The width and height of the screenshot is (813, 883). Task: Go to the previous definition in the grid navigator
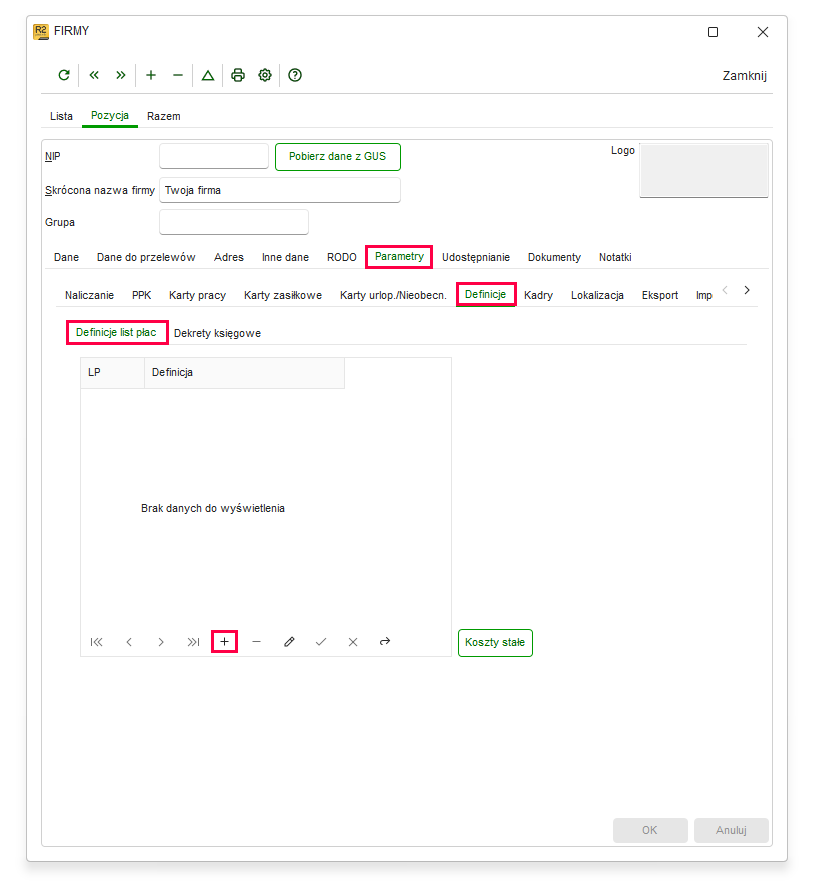click(x=129, y=642)
